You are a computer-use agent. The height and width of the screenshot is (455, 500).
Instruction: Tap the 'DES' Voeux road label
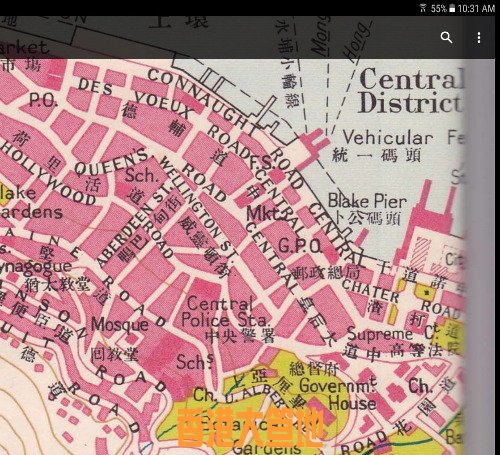[95, 86]
